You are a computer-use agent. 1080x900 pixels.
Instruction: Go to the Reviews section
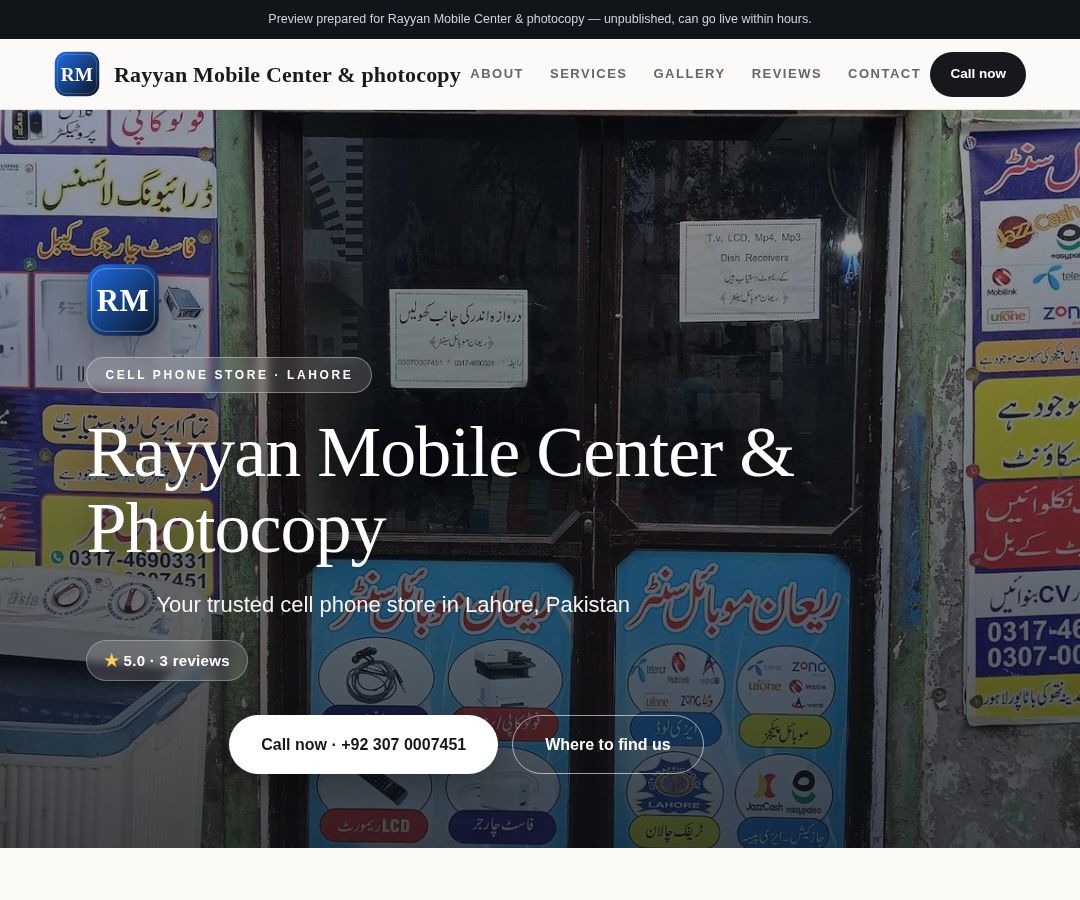pos(786,74)
